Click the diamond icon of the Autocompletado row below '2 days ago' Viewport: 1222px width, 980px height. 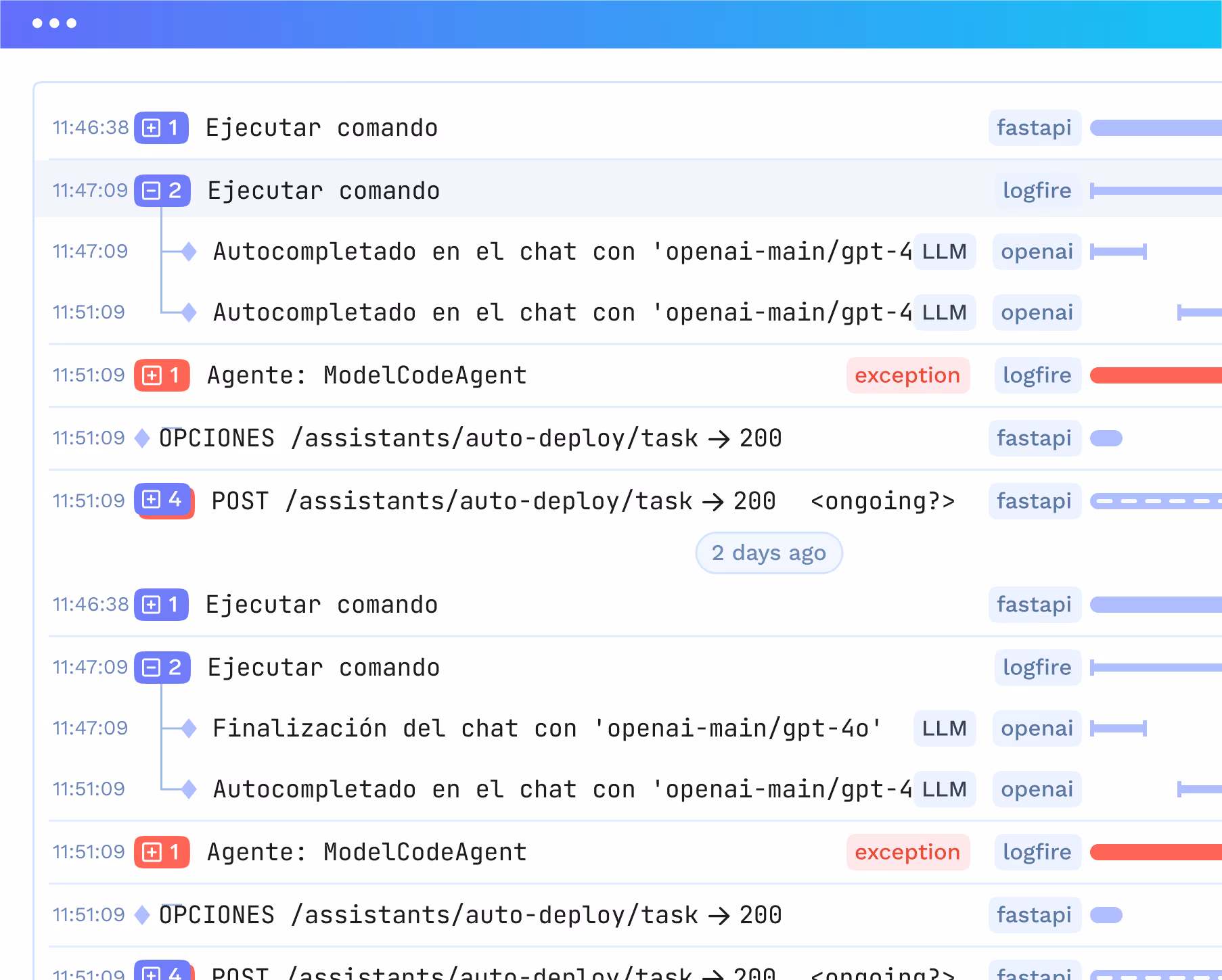point(189,789)
